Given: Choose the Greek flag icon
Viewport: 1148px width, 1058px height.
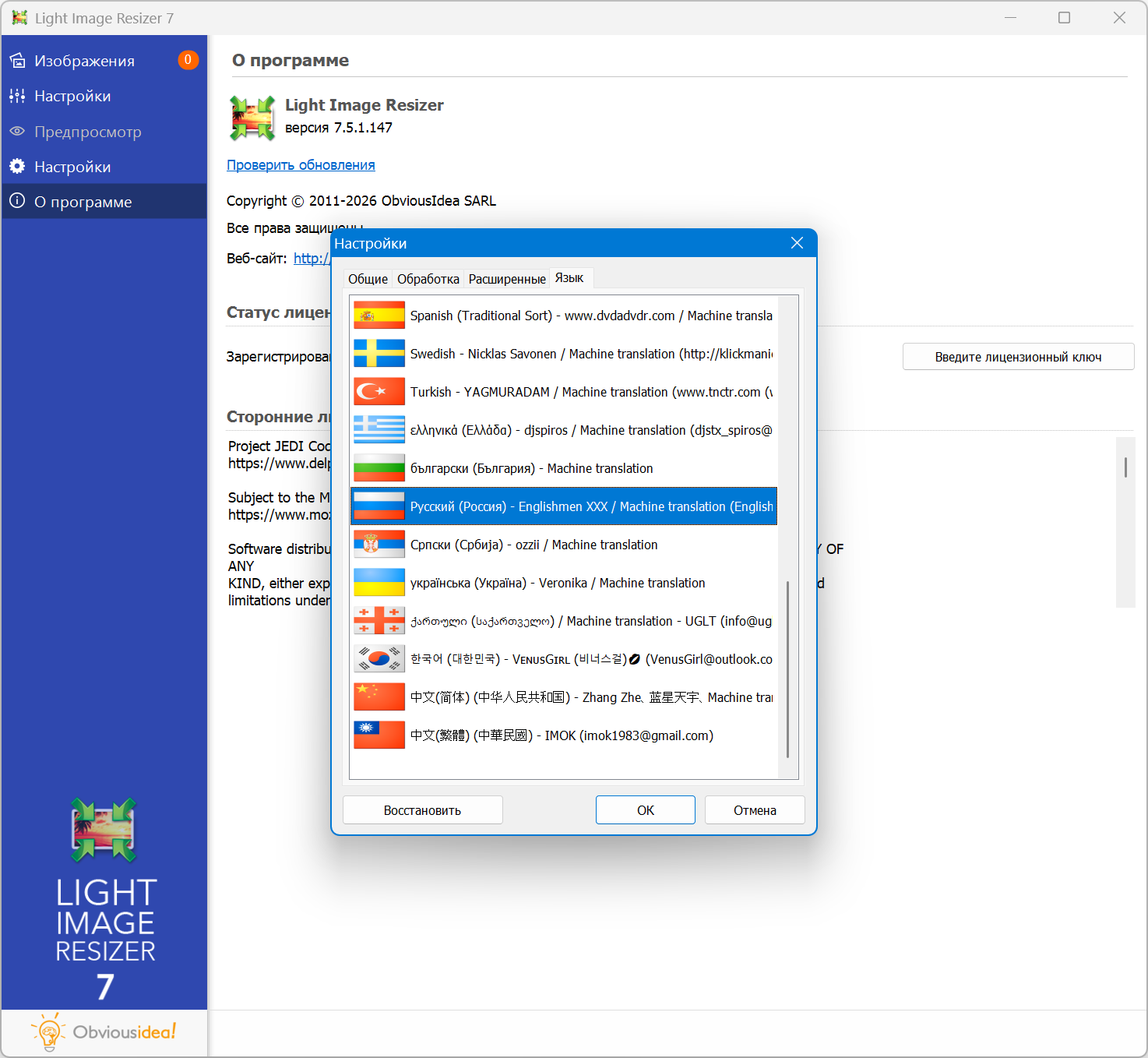Looking at the screenshot, I should coord(379,430).
